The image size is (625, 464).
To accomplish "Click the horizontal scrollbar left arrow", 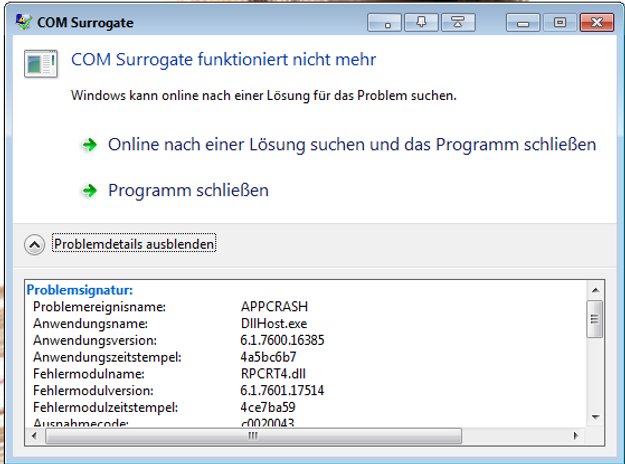I will [35, 436].
